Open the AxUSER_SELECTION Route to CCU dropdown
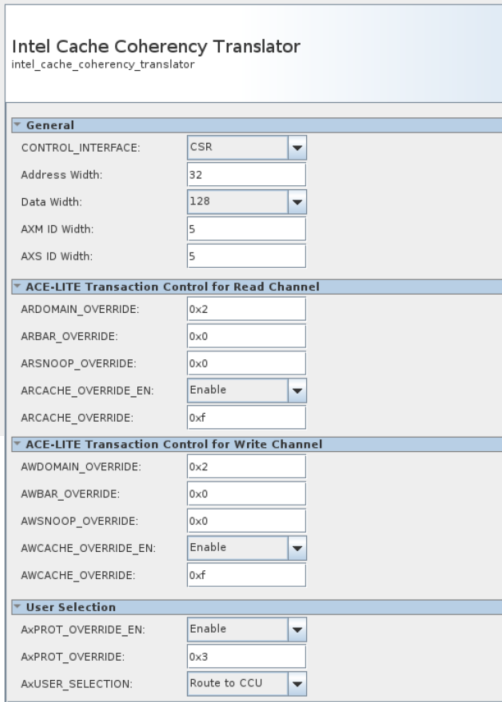This screenshot has height=702, width=502. point(247,684)
